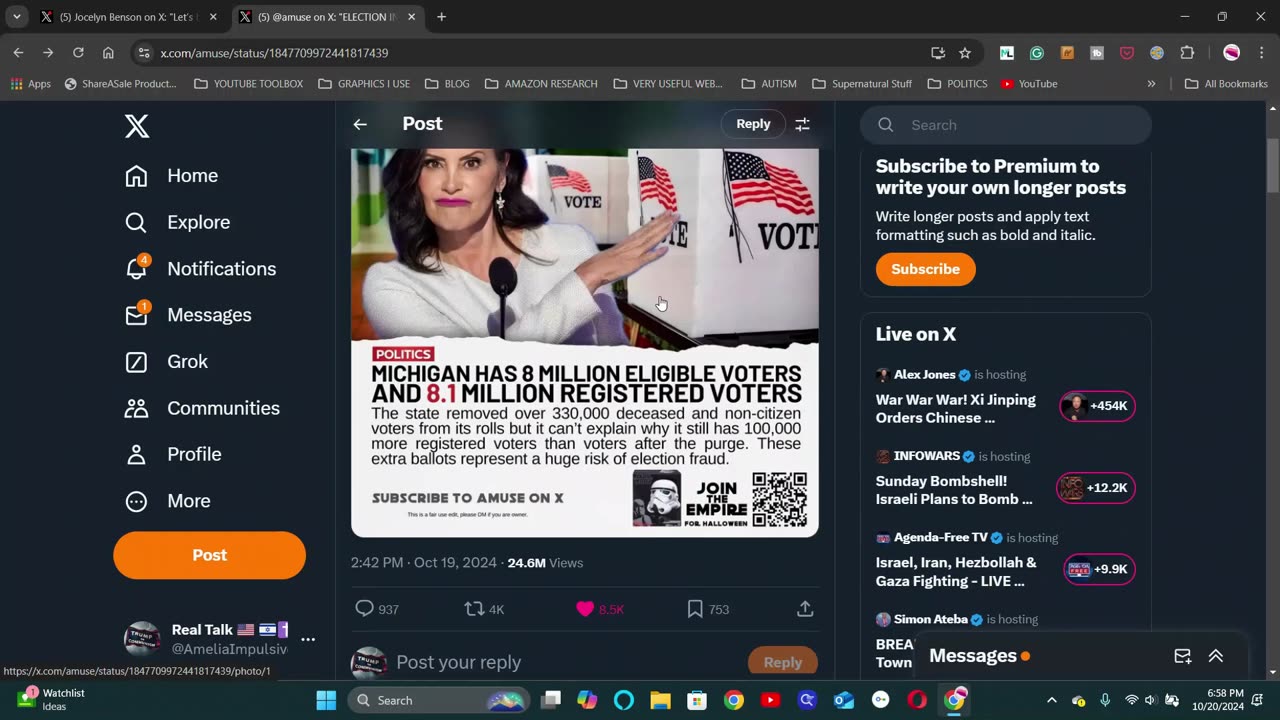Open the Extensions puzzle icon
The width and height of the screenshot is (1280, 720).
pyautogui.click(x=1187, y=53)
